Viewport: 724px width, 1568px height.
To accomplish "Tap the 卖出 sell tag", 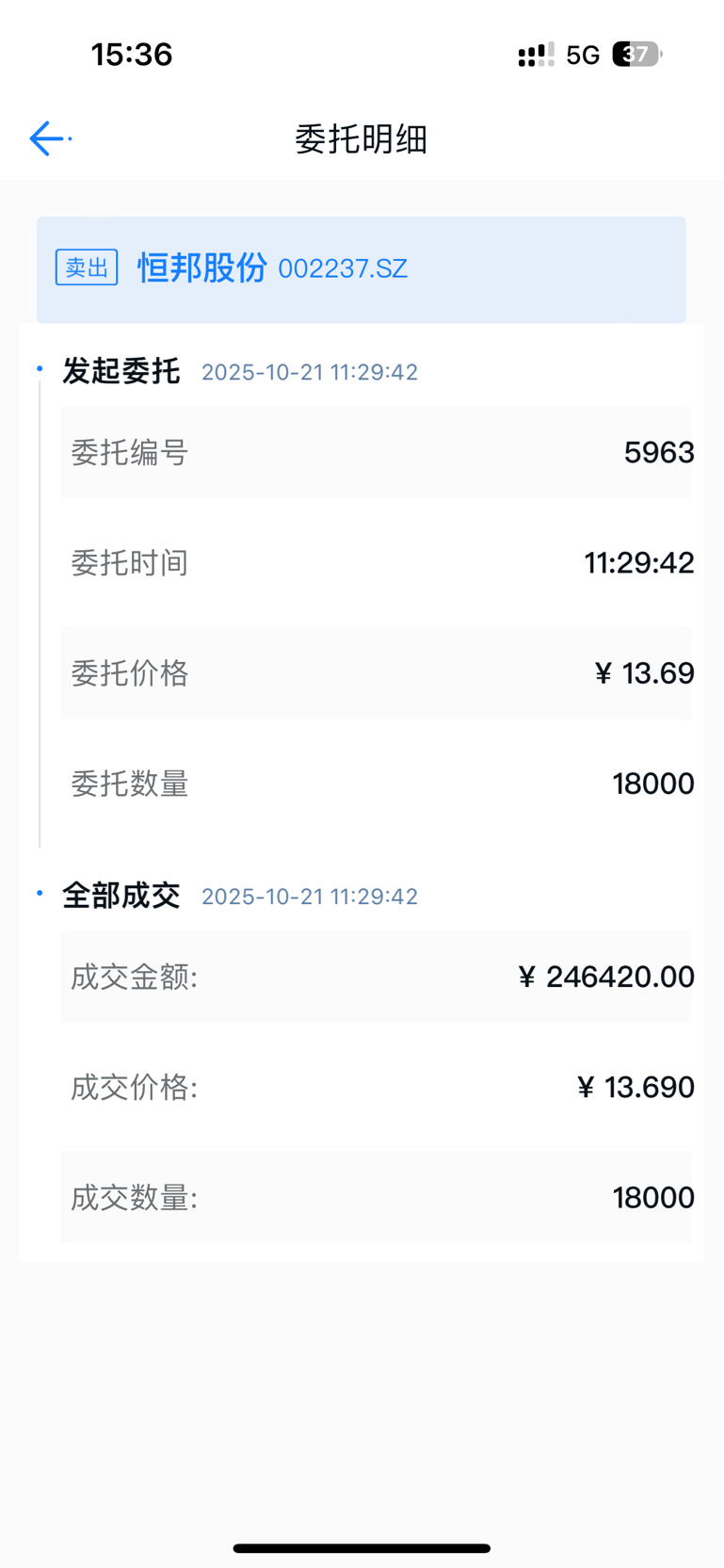I will (87, 267).
